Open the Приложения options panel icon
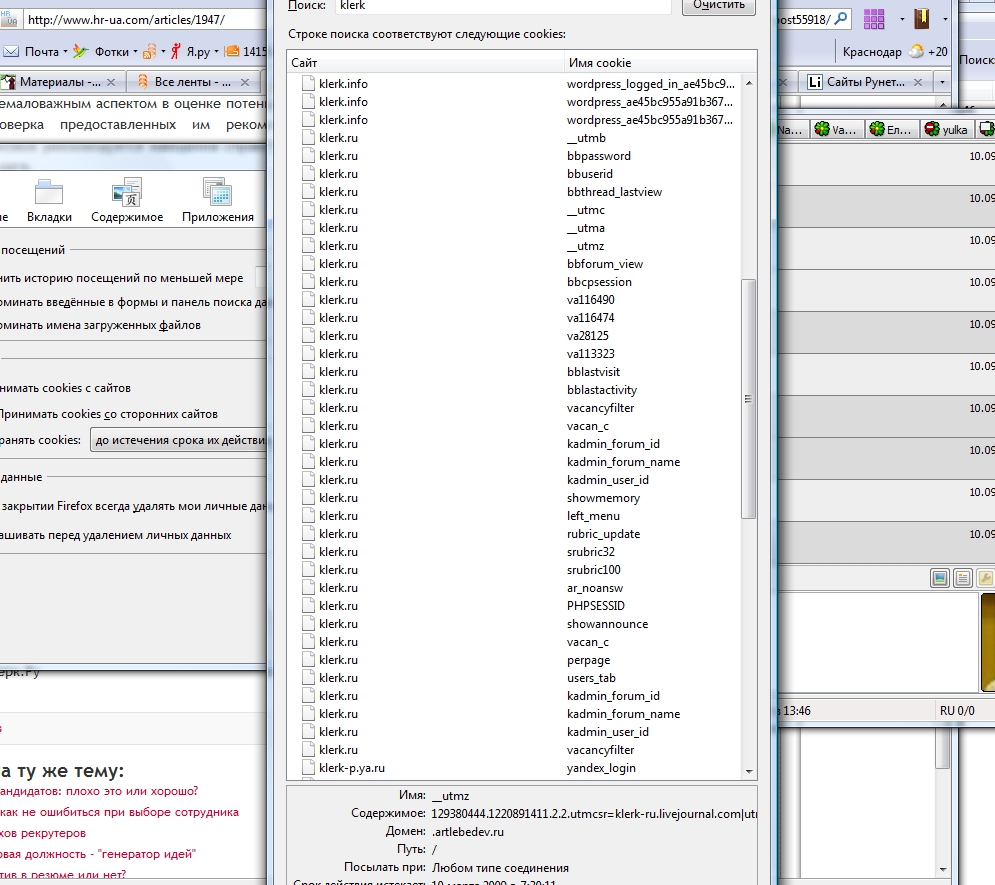 point(217,192)
